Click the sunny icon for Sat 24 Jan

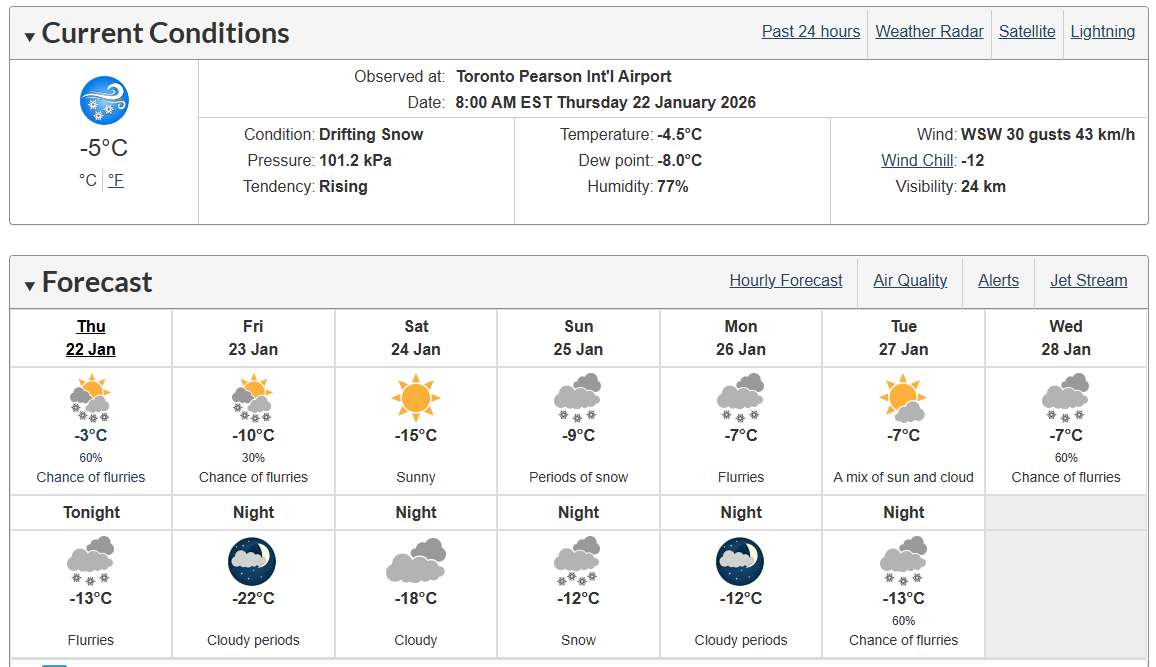pos(416,398)
